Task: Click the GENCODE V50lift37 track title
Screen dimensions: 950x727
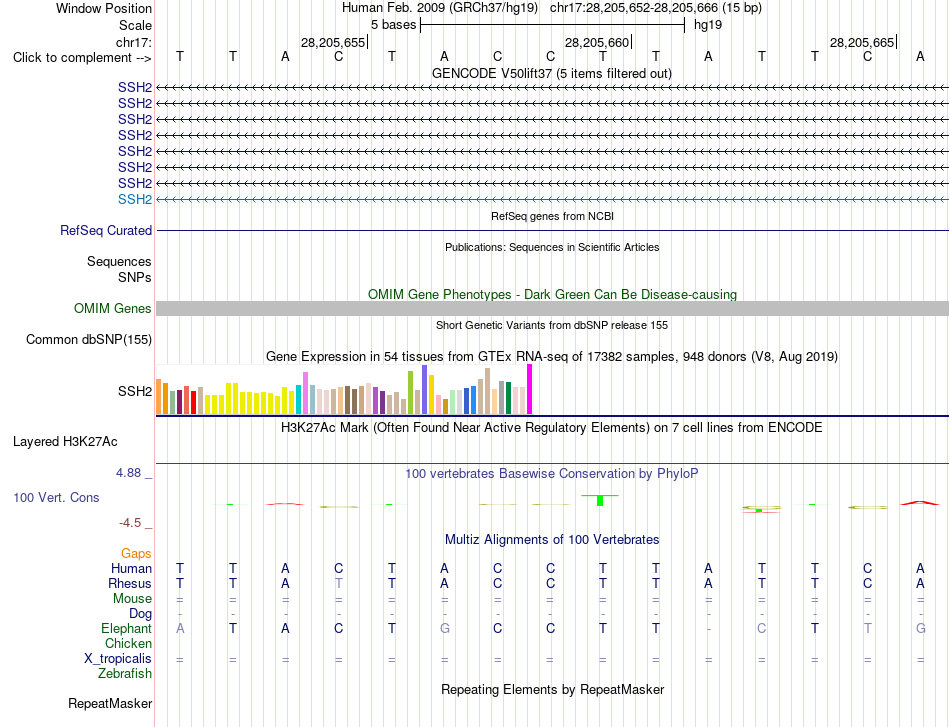Action: point(552,74)
